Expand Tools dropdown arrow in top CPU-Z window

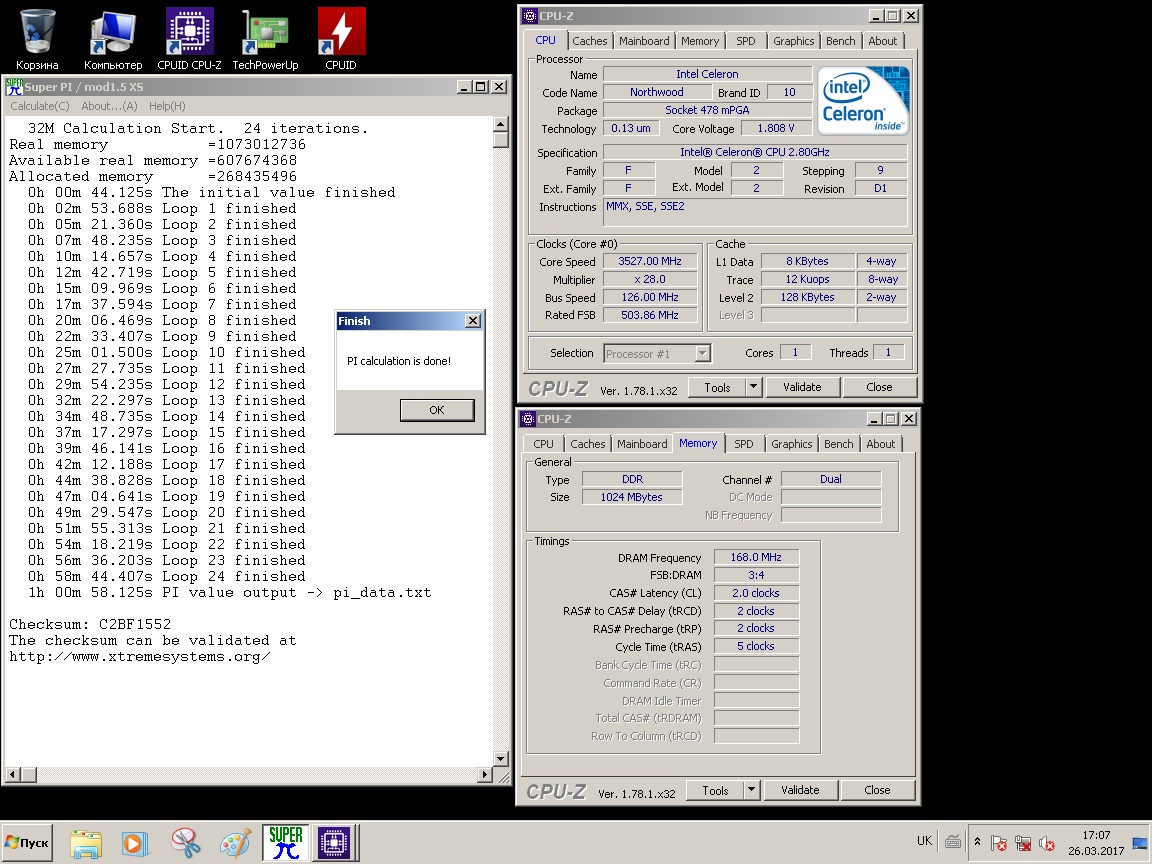(x=753, y=387)
